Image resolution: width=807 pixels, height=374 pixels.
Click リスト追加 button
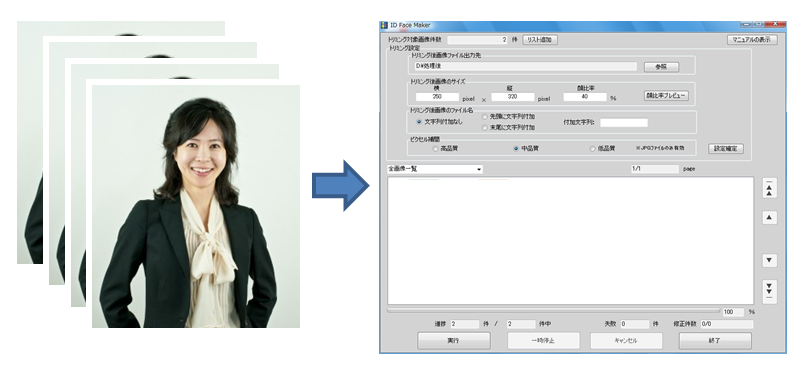(x=540, y=40)
